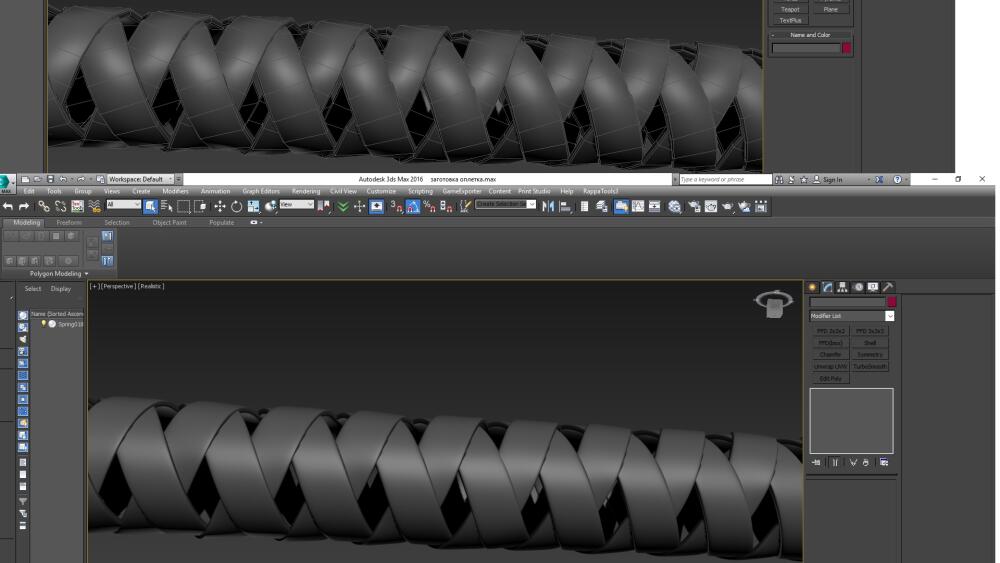Open the Select by Name dialog
1000x563 pixels.
coord(166,206)
